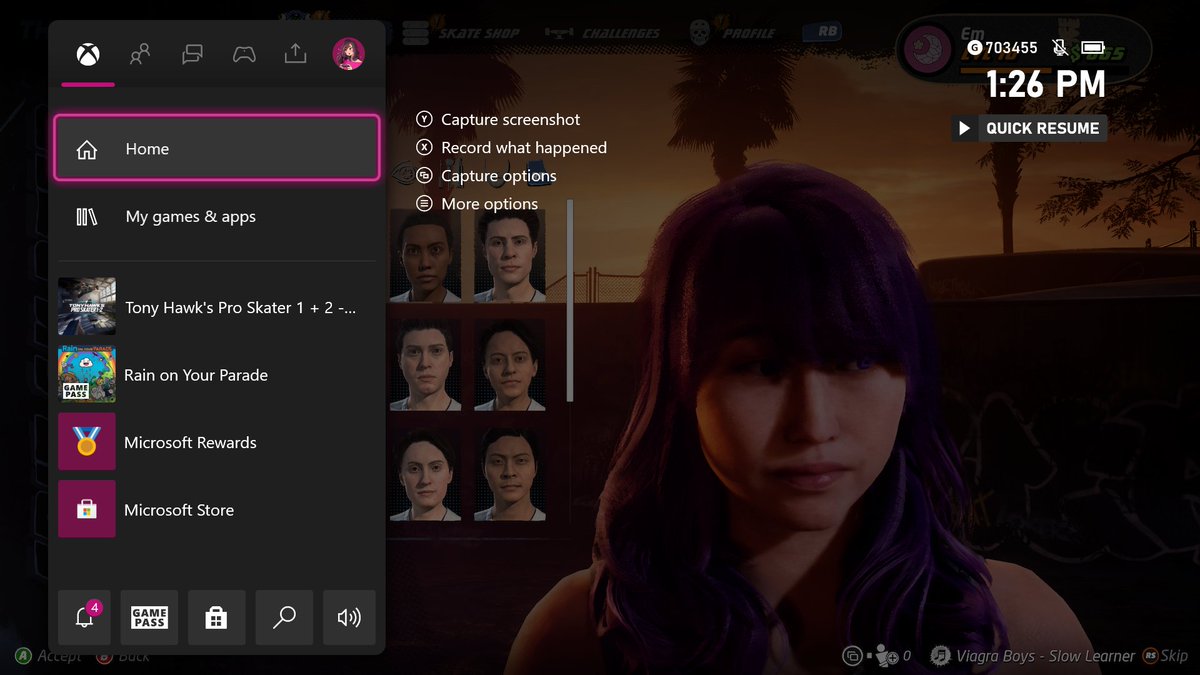1200x675 pixels.
Task: Launch Tony Hawk's Pro Skater 1 + 2
Action: (x=217, y=307)
